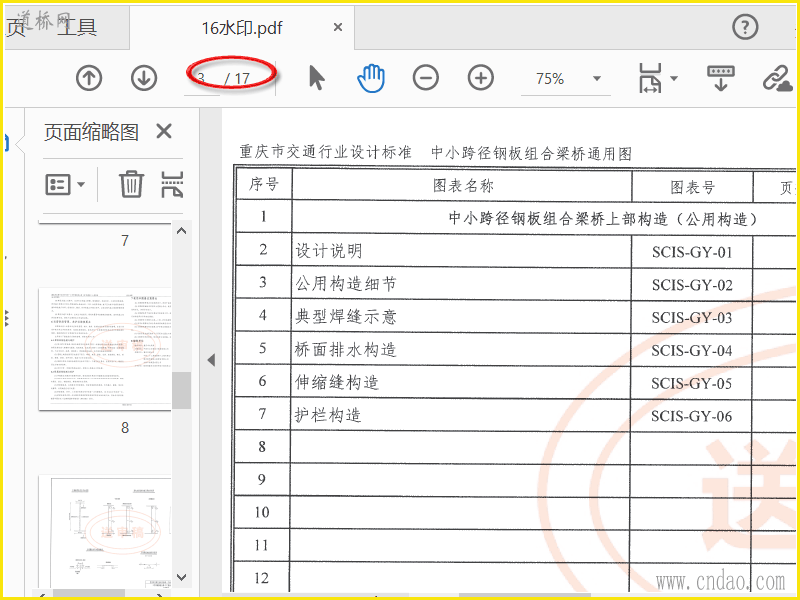
Task: Click the share link cloud icon
Action: (x=778, y=79)
